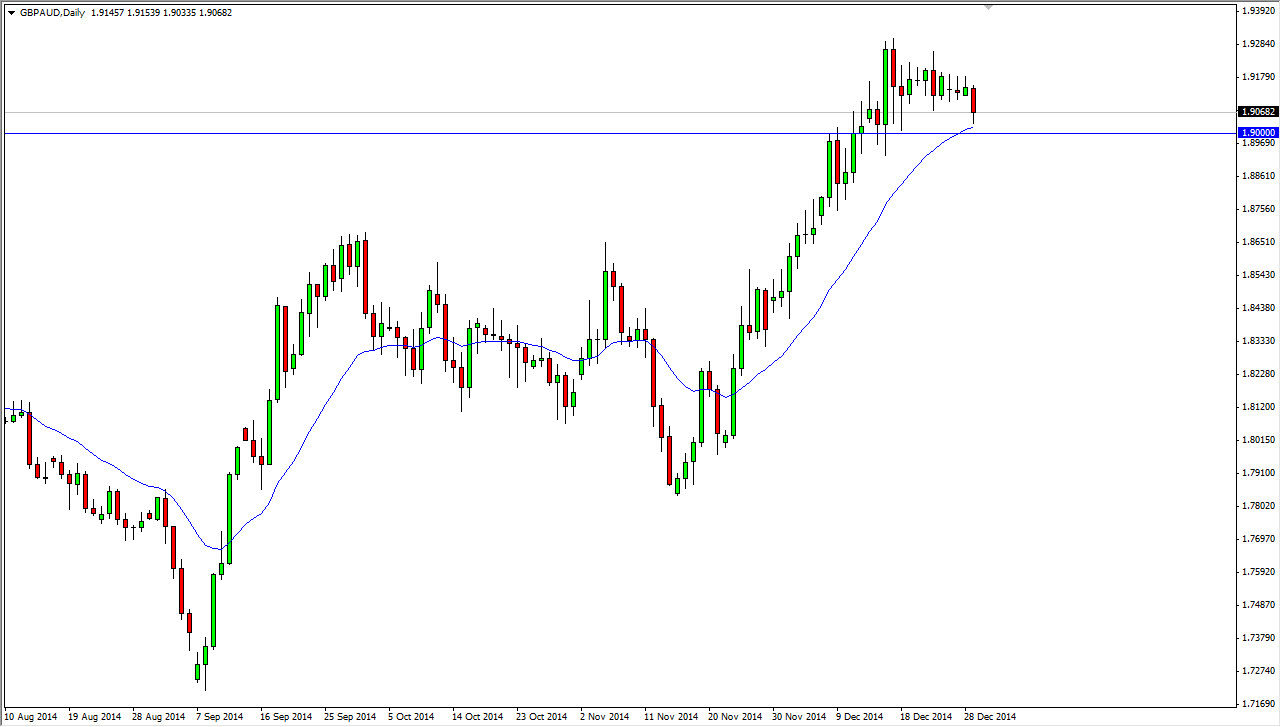
Task: Click the current price tag 1.90682
Action: pos(1257,112)
